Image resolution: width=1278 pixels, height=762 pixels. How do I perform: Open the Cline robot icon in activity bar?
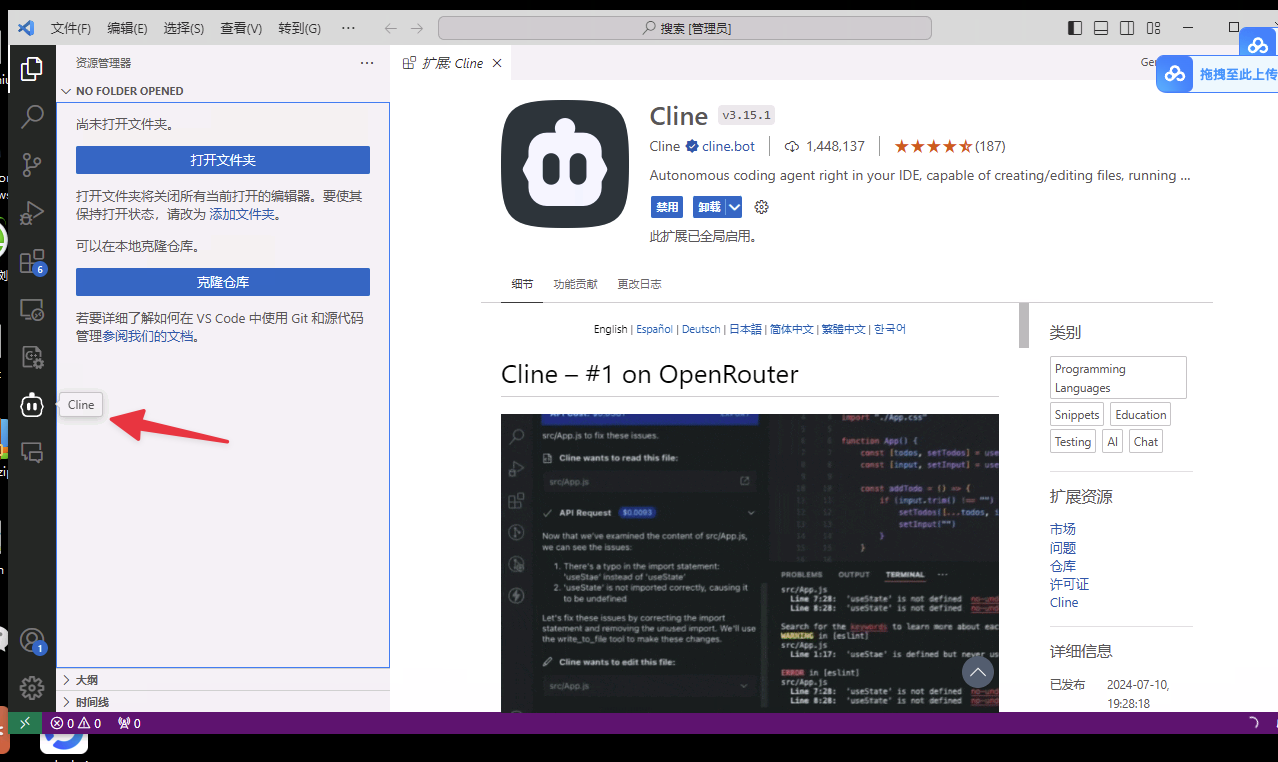(32, 405)
